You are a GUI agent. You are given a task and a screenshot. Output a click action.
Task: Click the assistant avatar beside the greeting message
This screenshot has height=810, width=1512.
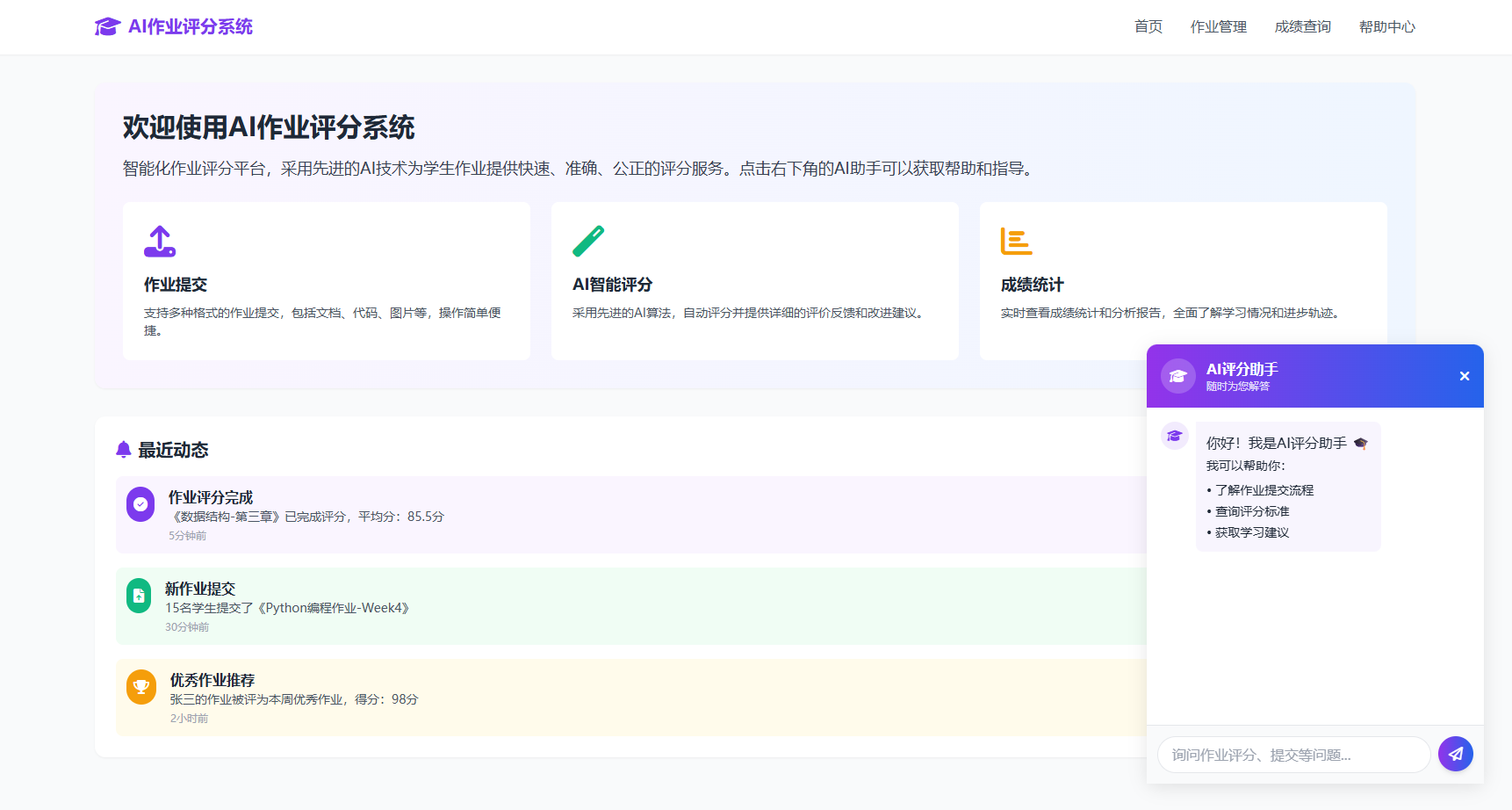click(x=1175, y=436)
